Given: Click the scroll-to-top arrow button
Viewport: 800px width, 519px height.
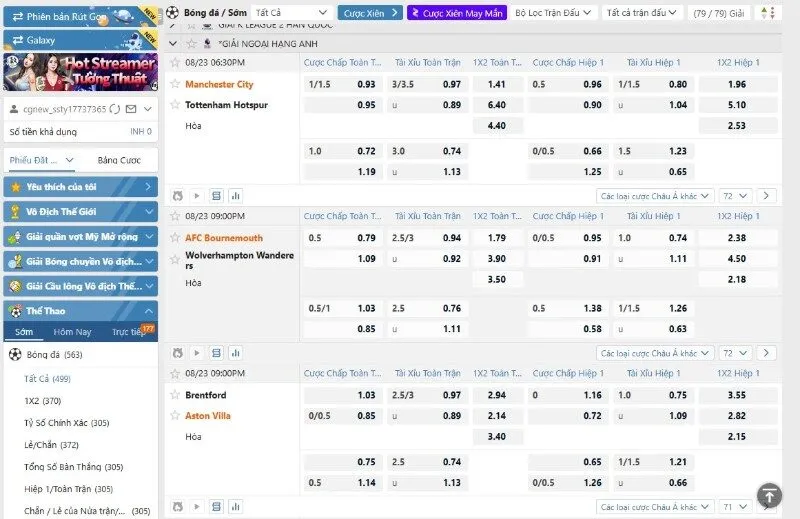Looking at the screenshot, I should [x=768, y=494].
